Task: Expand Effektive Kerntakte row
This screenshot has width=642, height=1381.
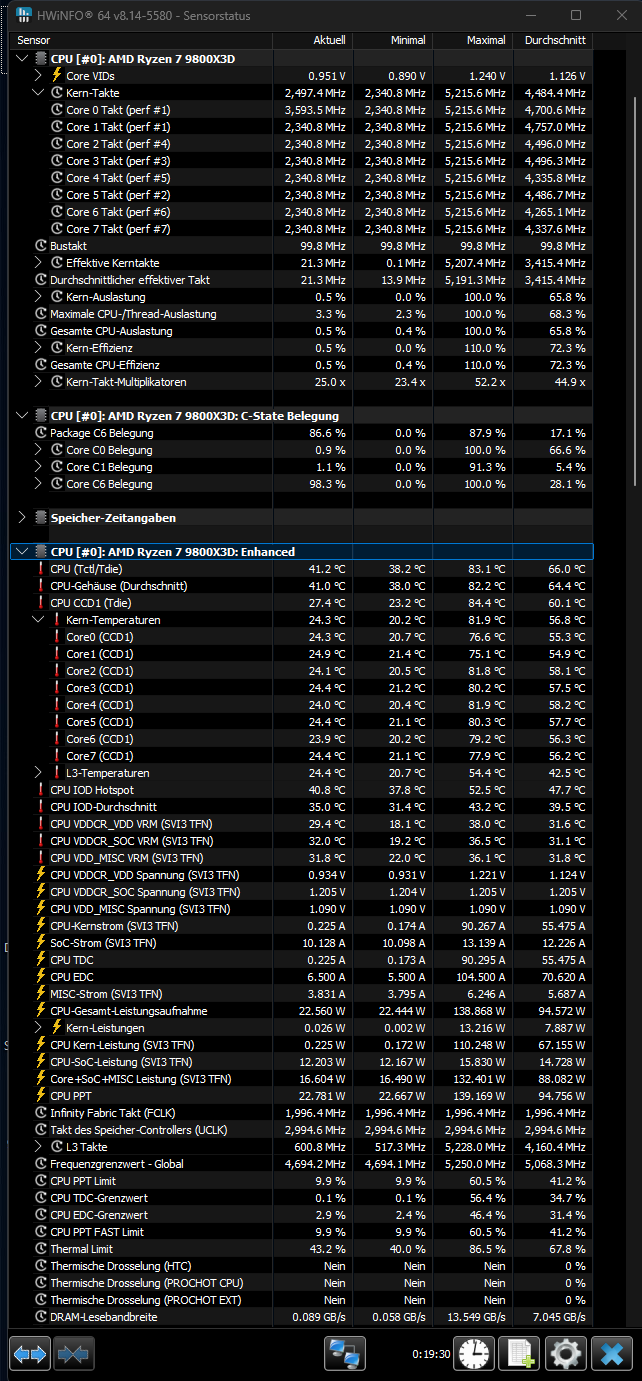Action: 39,263
